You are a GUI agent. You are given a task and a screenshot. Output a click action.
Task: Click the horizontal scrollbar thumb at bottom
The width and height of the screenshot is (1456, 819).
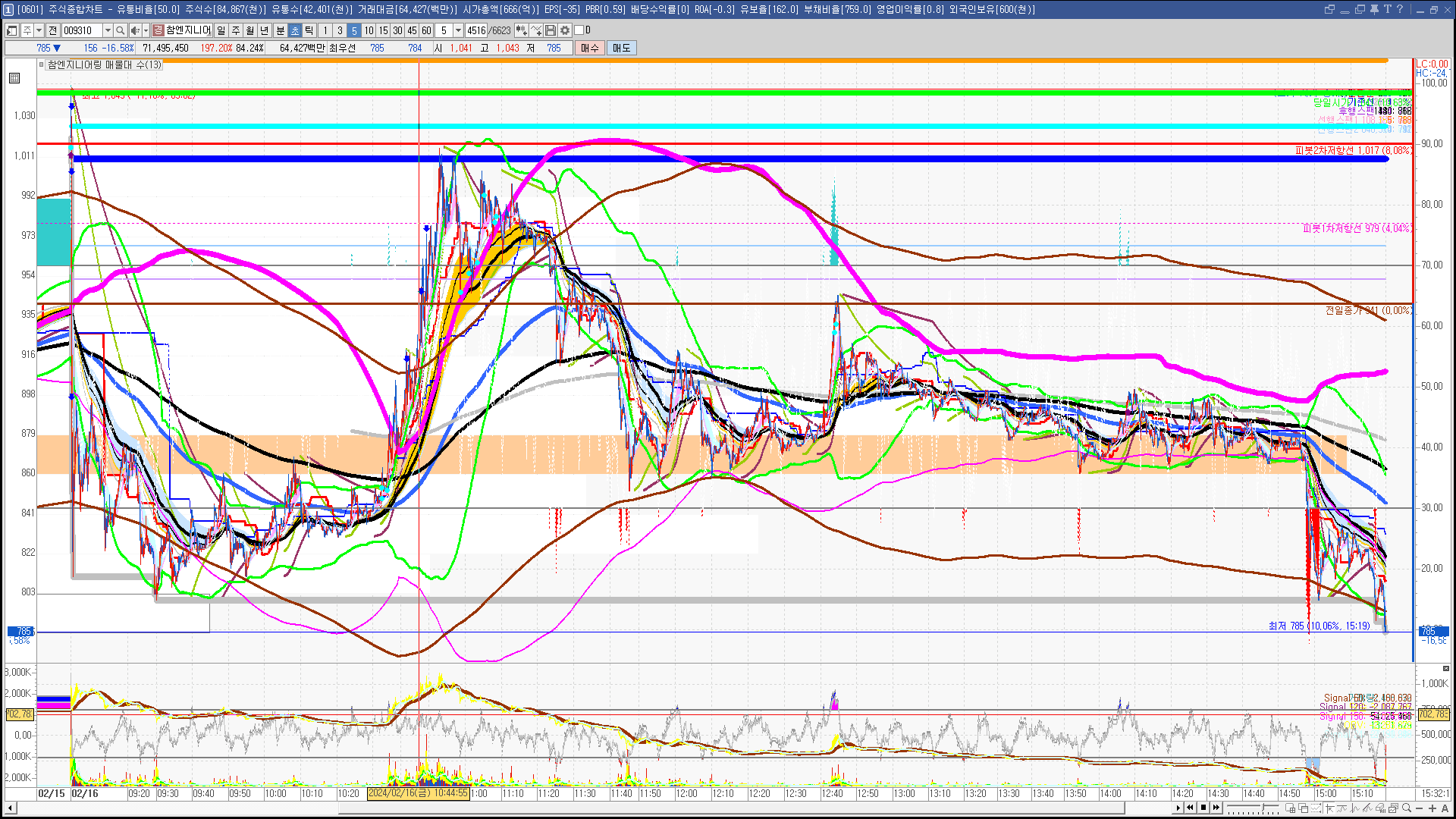pos(731,808)
